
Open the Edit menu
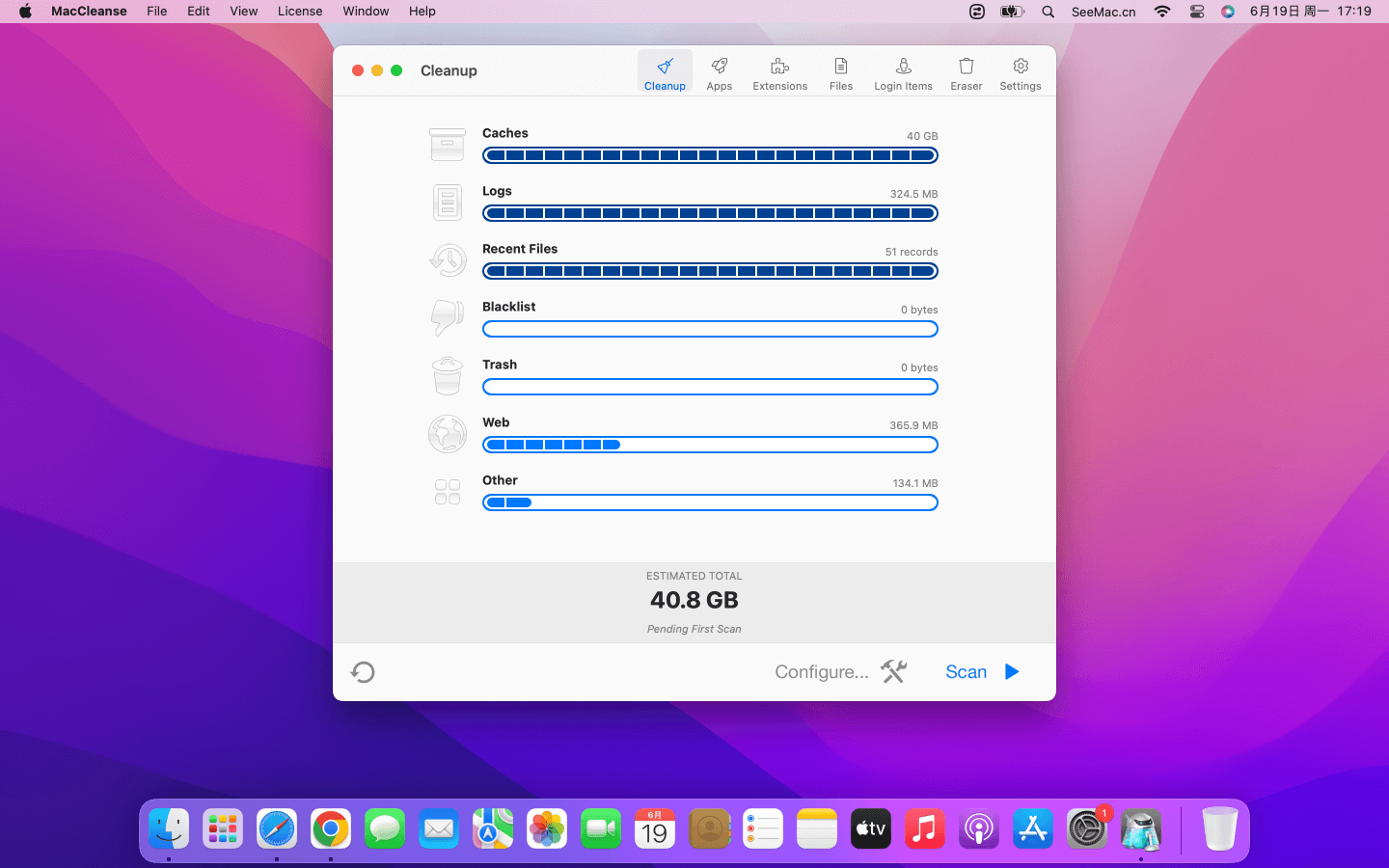(199, 12)
